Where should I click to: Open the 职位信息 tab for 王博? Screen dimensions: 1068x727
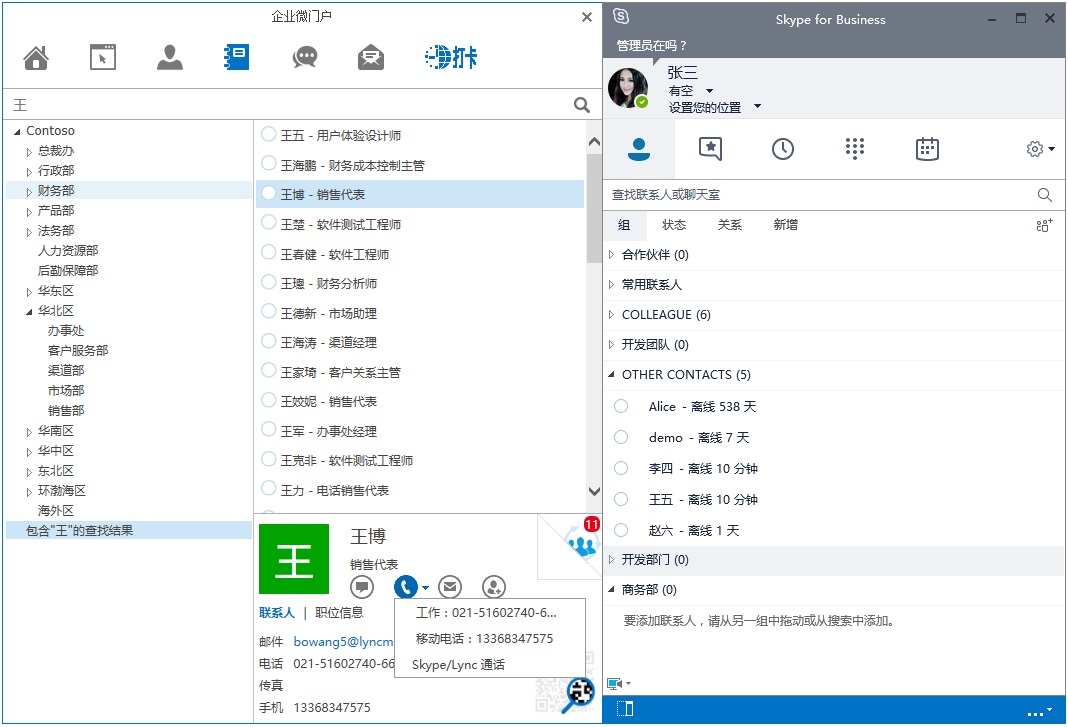click(x=339, y=613)
